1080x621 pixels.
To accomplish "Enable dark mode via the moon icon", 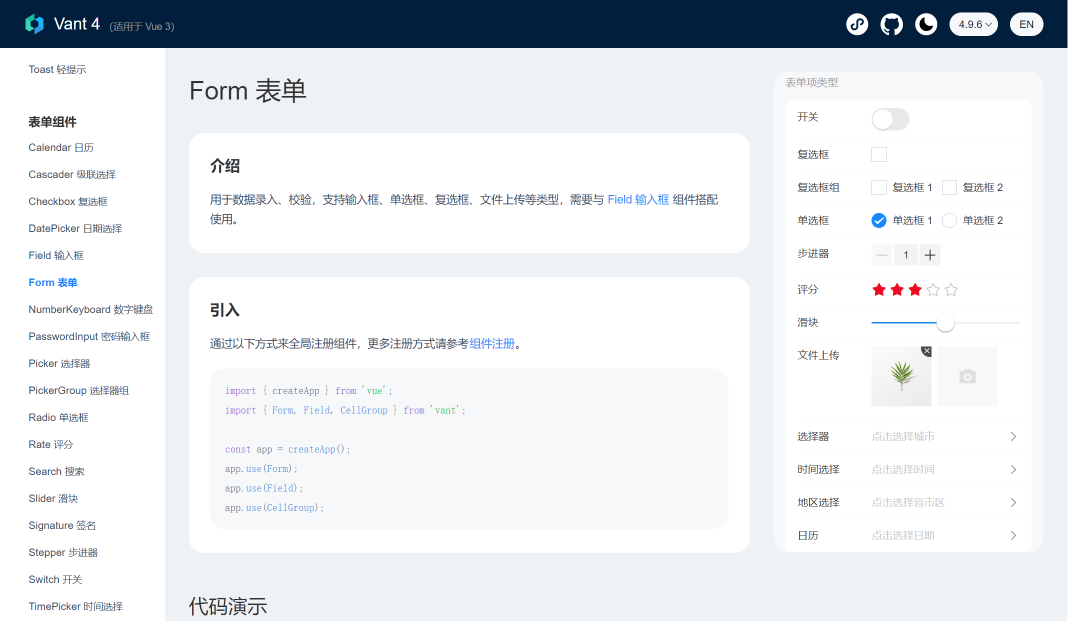I will point(925,23).
